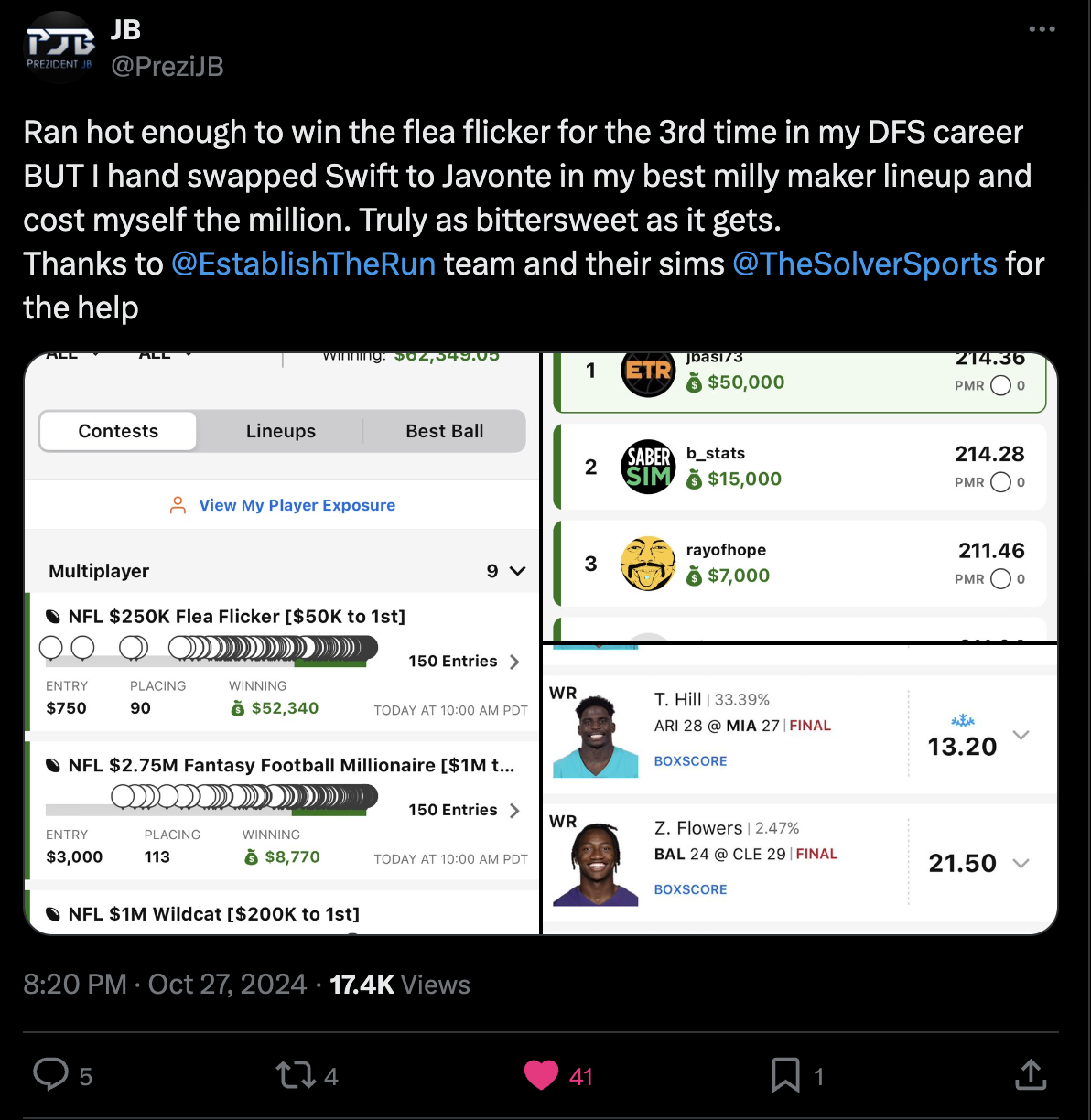This screenshot has height=1120, width=1091.
Task: Toggle PMR circle for b_stats
Action: [1001, 482]
